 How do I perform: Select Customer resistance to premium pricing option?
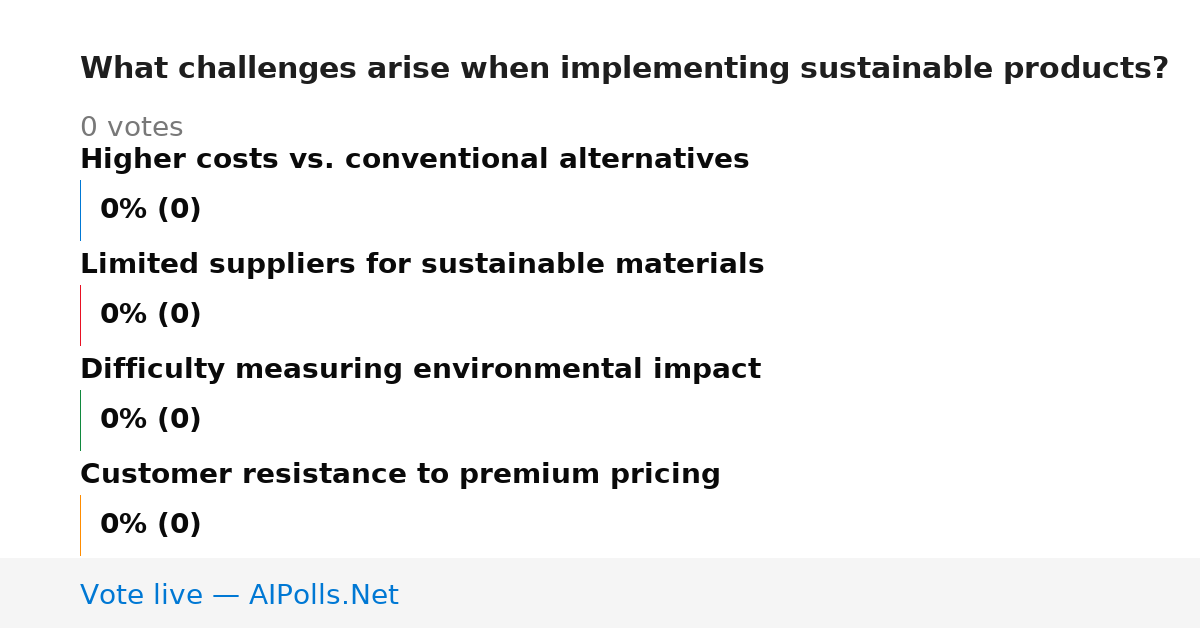(x=400, y=474)
